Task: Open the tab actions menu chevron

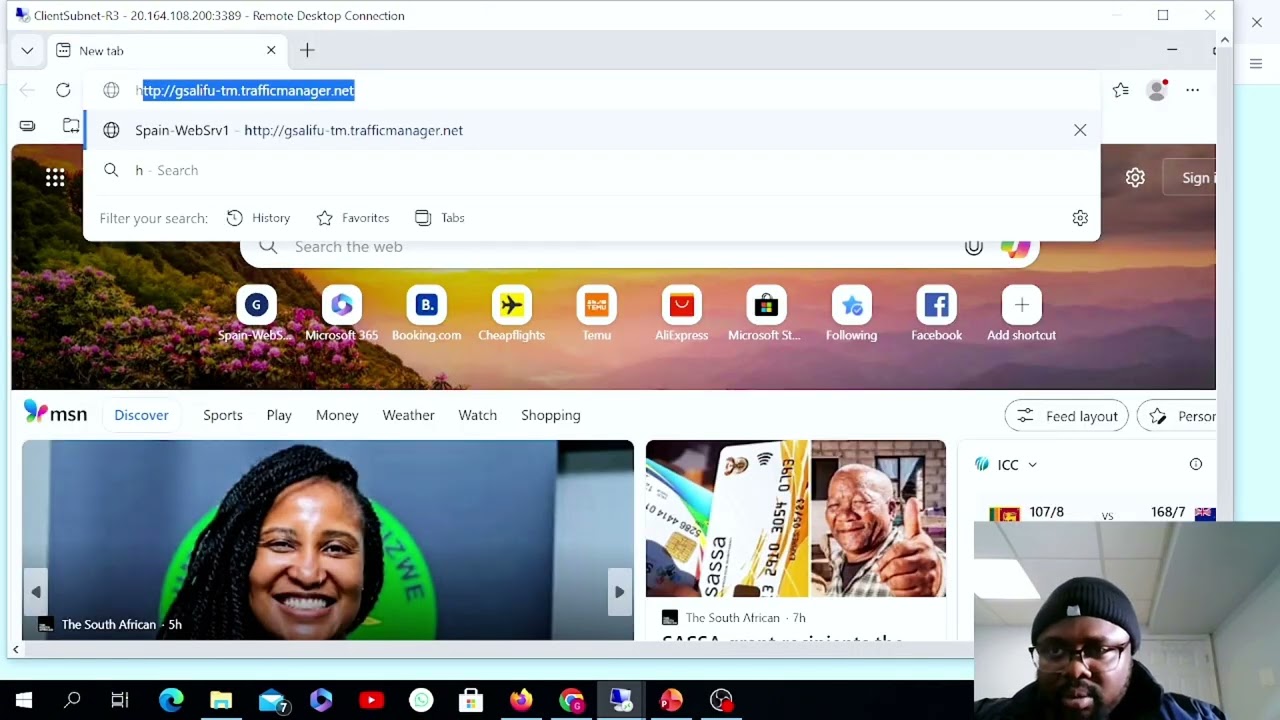Action: [x=27, y=50]
